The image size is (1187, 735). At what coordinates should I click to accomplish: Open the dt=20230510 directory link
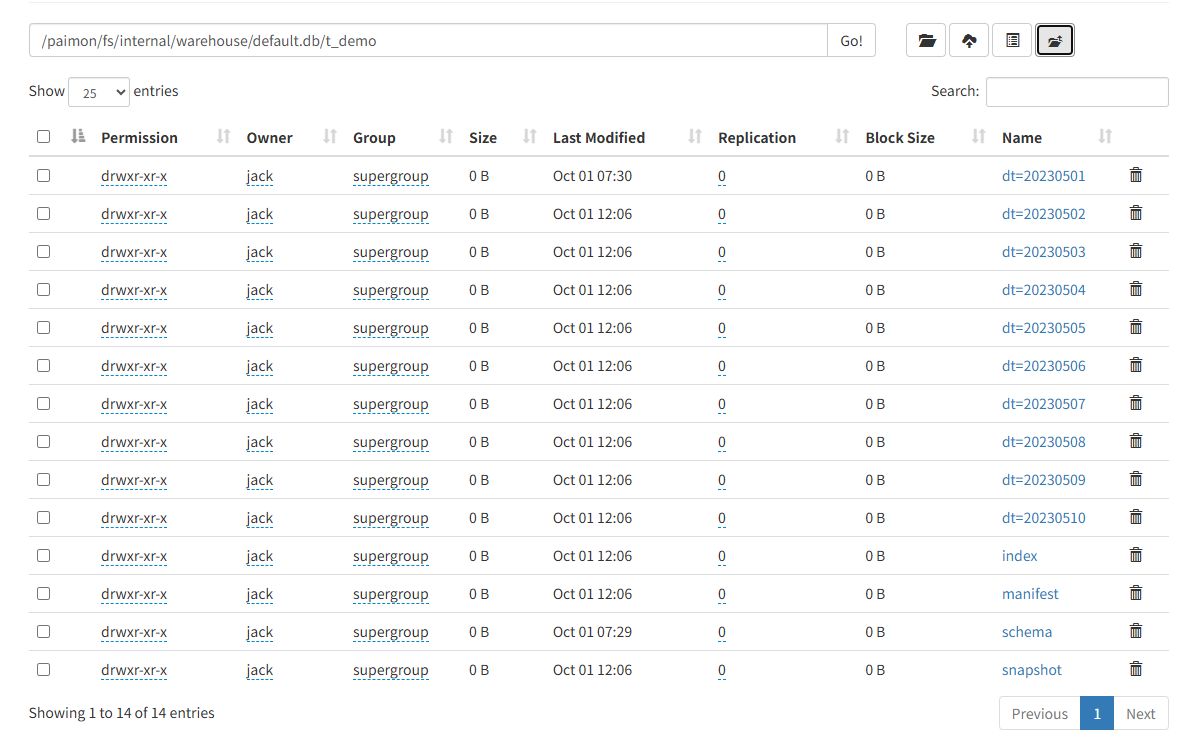click(x=1043, y=518)
